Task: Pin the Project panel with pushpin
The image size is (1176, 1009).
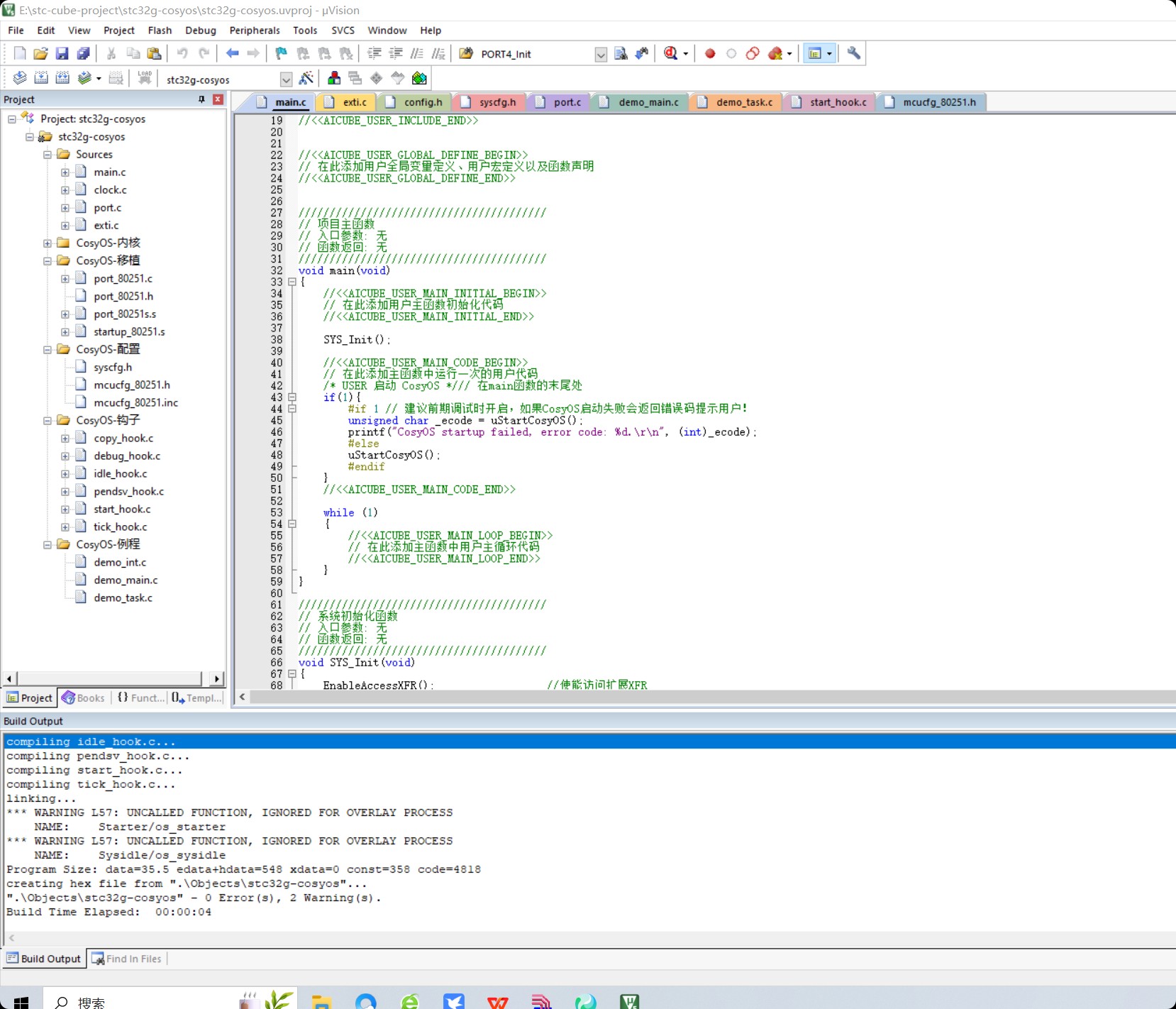Action: pyautogui.click(x=201, y=99)
